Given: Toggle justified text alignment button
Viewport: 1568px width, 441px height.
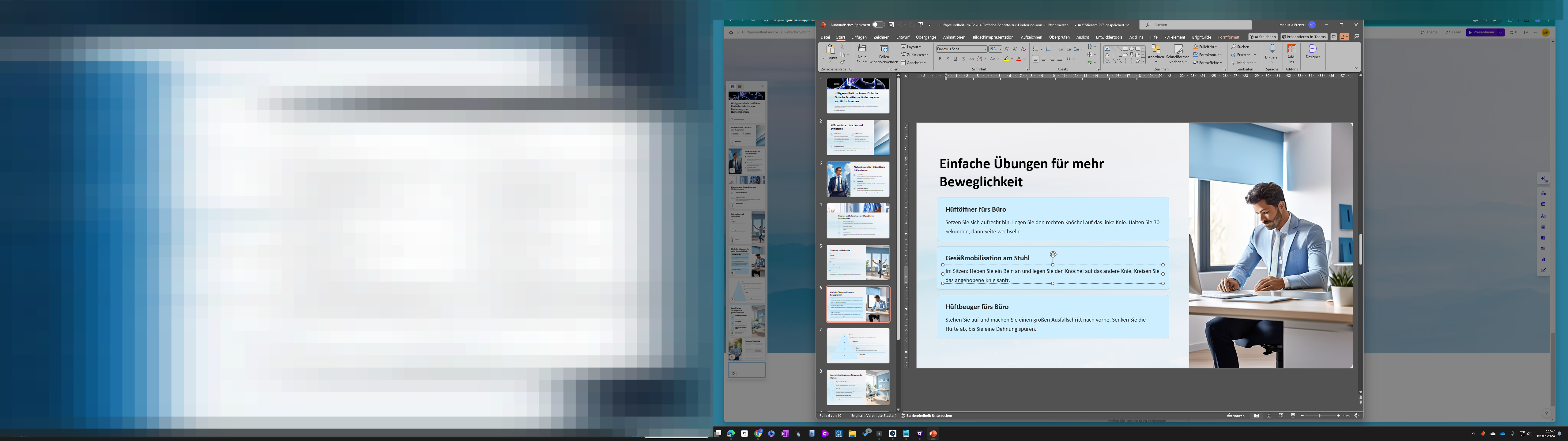Looking at the screenshot, I should pos(1060,59).
